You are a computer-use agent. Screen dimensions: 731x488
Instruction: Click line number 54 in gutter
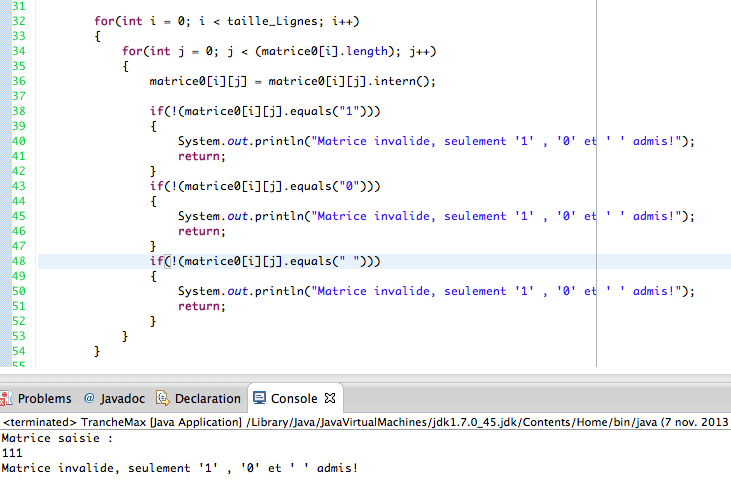[17, 351]
